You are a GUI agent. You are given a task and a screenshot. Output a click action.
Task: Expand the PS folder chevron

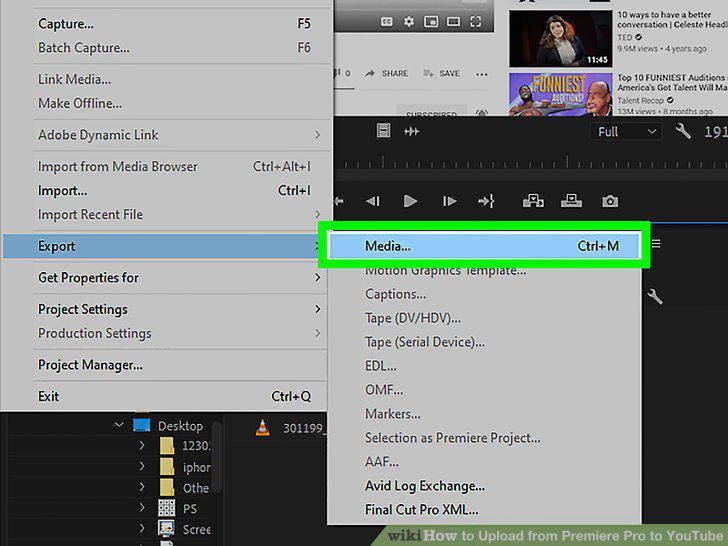pyautogui.click(x=142, y=507)
